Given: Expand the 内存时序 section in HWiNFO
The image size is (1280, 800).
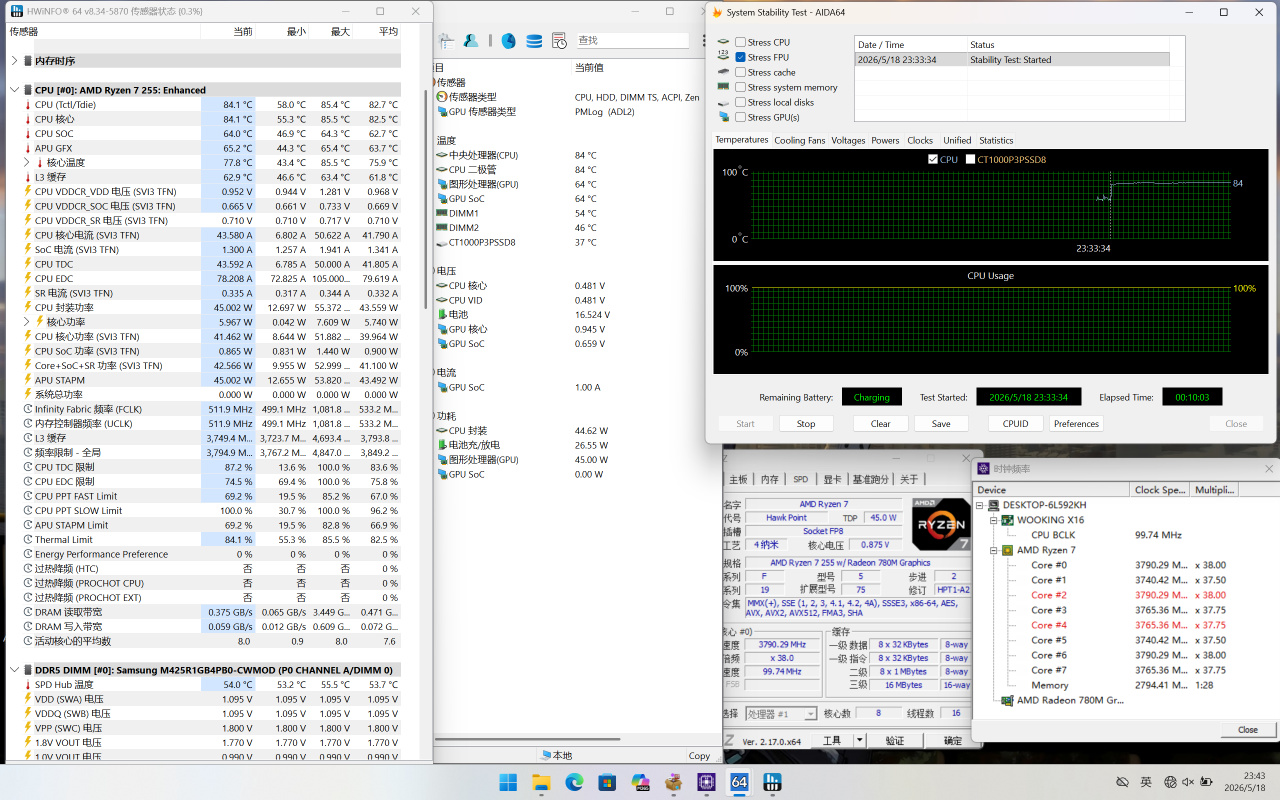Looking at the screenshot, I should coord(14,61).
